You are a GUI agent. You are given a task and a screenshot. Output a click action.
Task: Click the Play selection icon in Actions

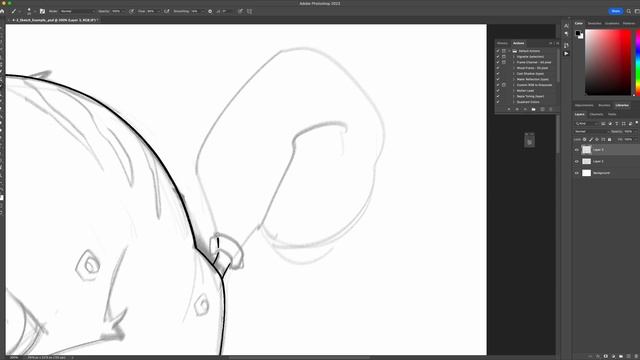[525, 109]
